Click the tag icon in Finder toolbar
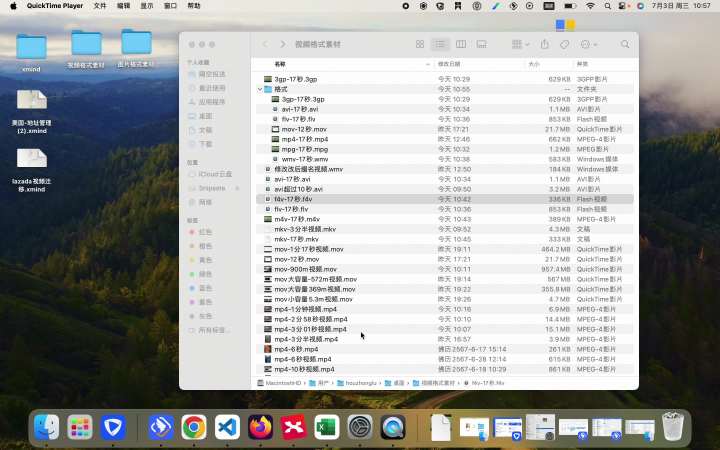This screenshot has width=720, height=450. click(564, 44)
